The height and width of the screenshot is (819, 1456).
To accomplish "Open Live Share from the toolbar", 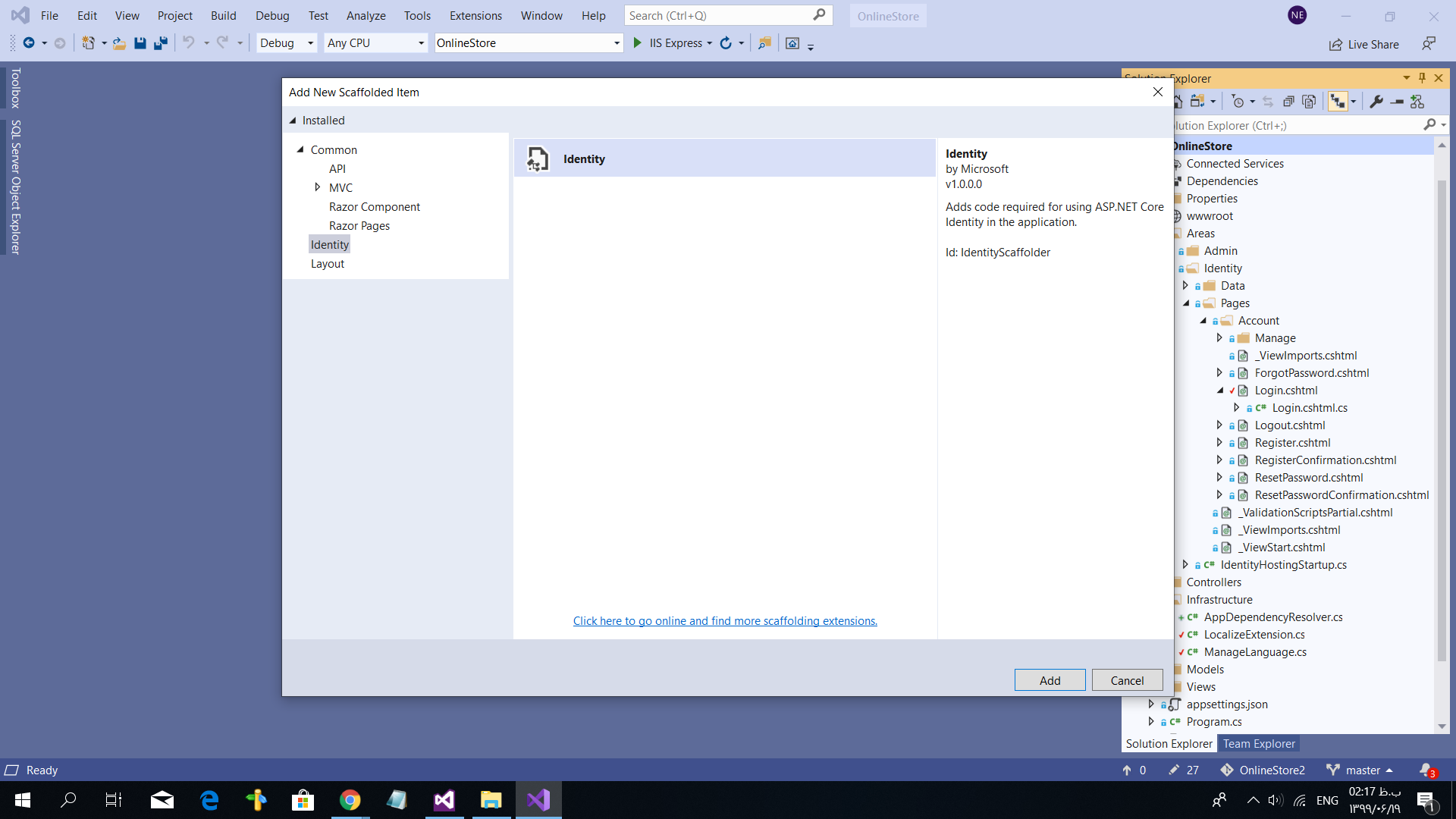I will click(x=1363, y=44).
